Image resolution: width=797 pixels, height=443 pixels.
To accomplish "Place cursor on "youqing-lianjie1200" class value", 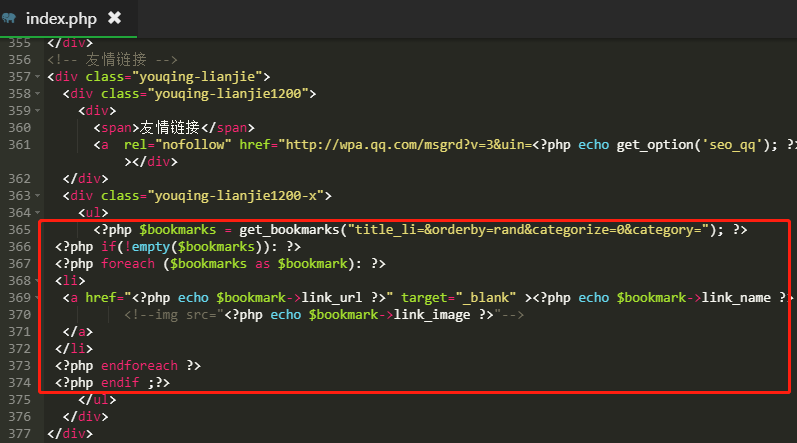I will point(228,94).
